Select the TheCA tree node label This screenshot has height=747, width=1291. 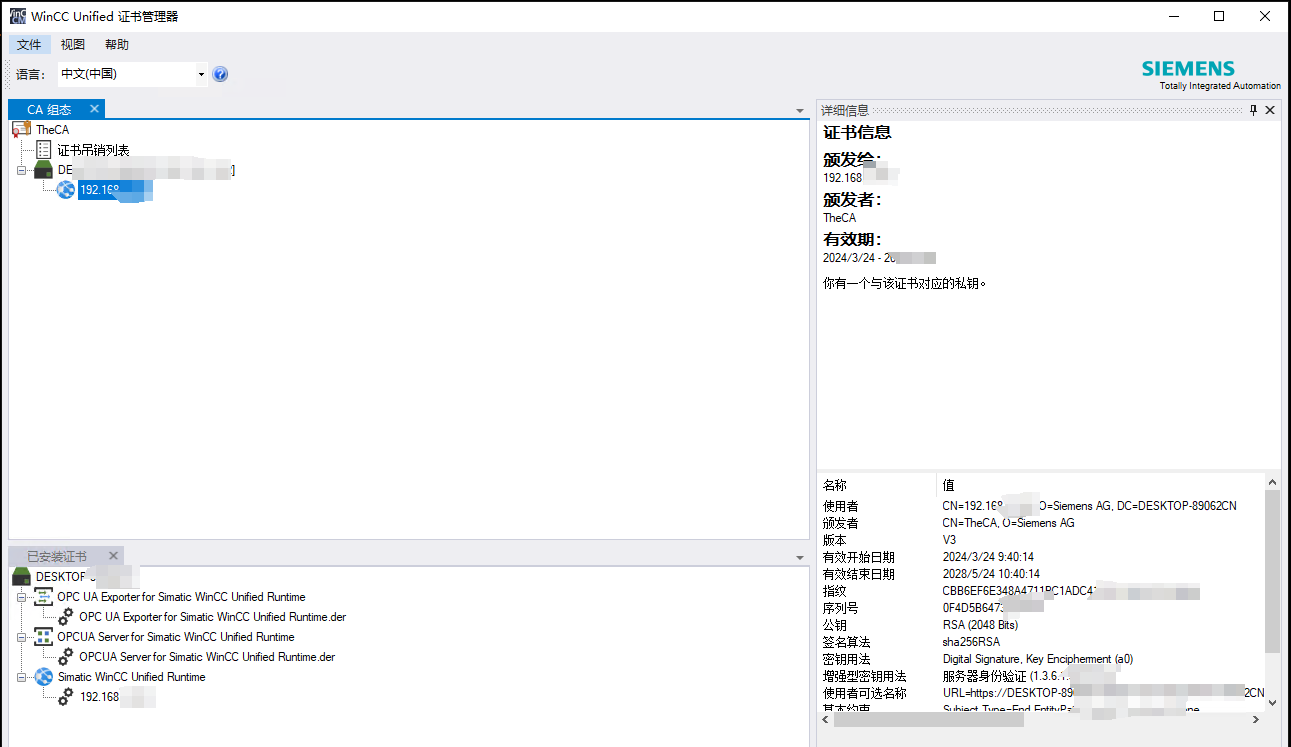tap(53, 130)
